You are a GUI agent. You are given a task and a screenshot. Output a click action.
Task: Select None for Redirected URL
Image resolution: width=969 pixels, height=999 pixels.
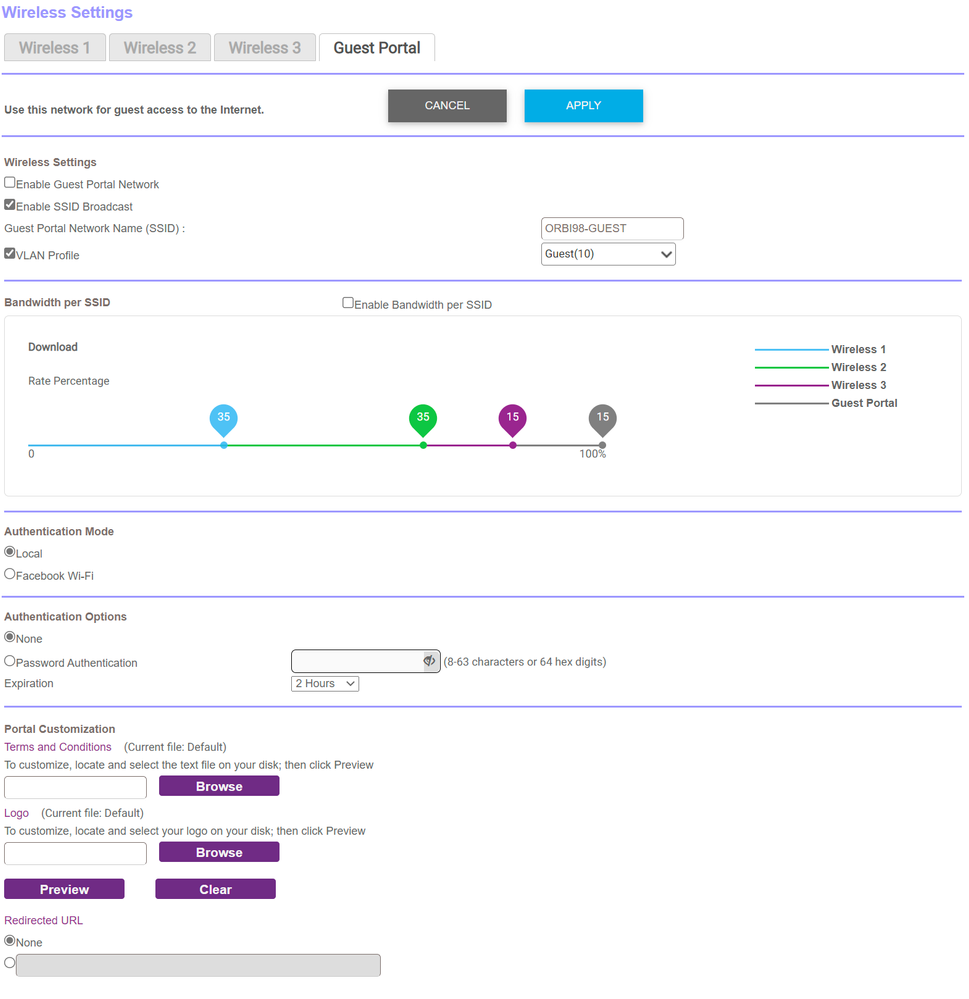(10, 941)
